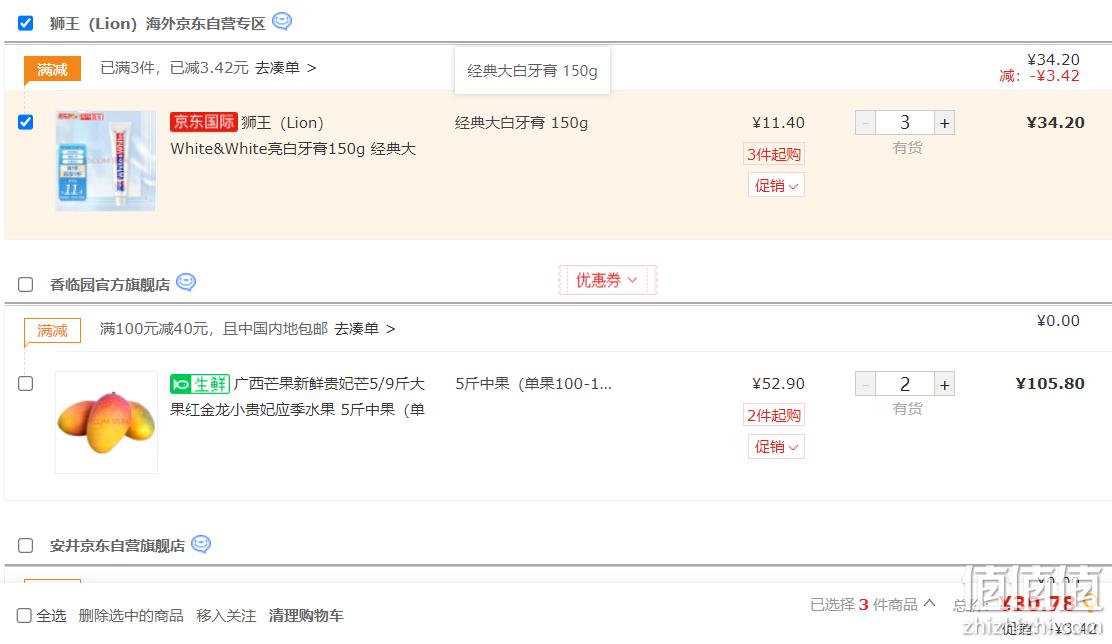Viewport: 1112px width, 644px height.
Task: Expand the 促销 dropdown under mango price
Action: coord(776,447)
